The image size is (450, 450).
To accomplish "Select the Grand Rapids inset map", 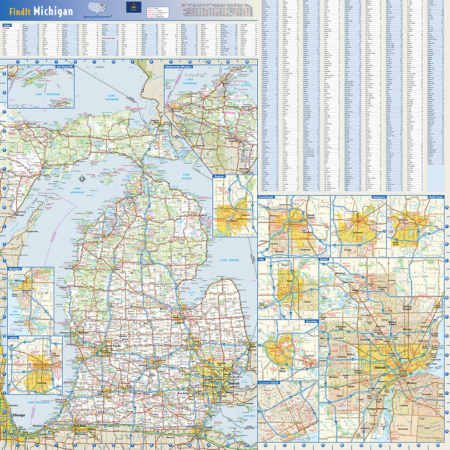I will [x=294, y=226].
